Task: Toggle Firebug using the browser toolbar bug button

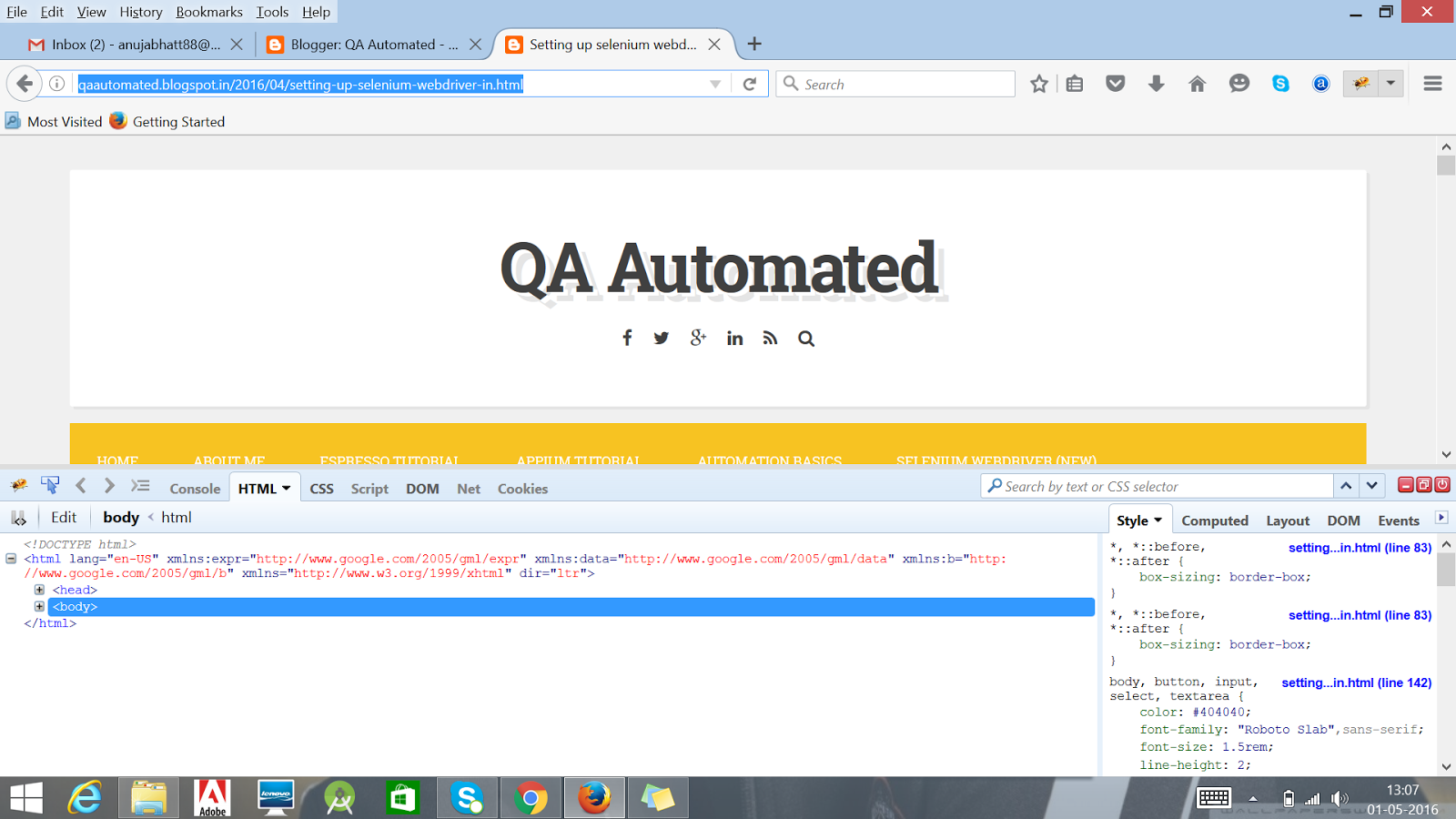Action: click(x=1361, y=84)
